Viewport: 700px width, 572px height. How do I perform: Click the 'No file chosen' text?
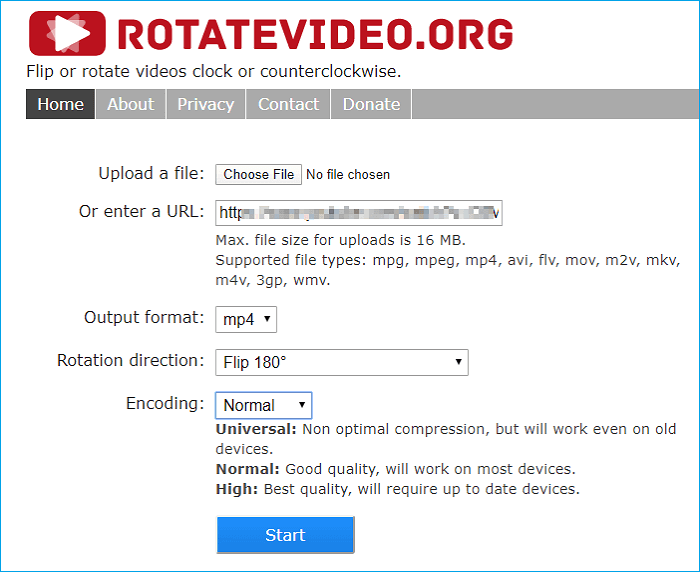[348, 175]
